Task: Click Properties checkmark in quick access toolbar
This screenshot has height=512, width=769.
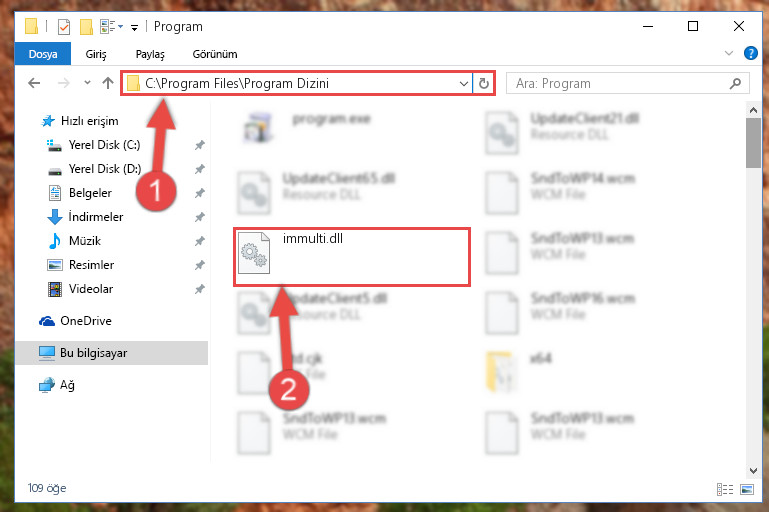Action: coord(64,26)
